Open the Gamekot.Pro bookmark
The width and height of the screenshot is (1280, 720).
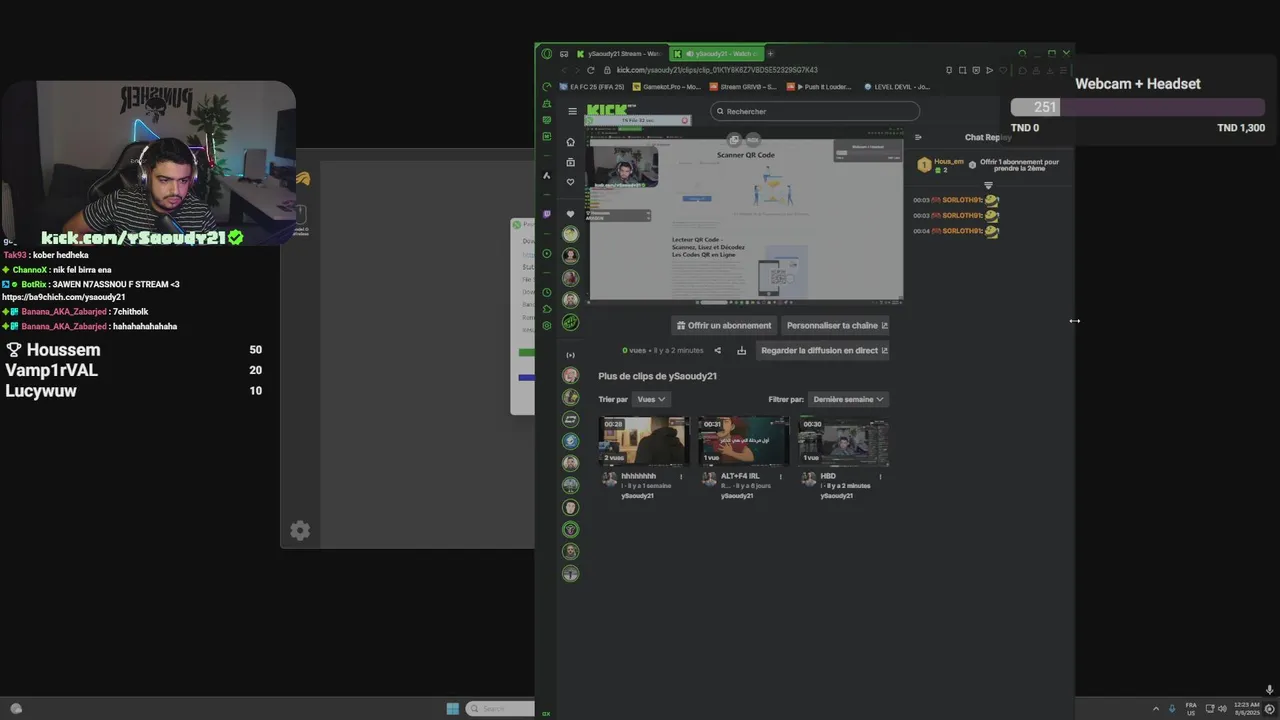click(x=668, y=87)
